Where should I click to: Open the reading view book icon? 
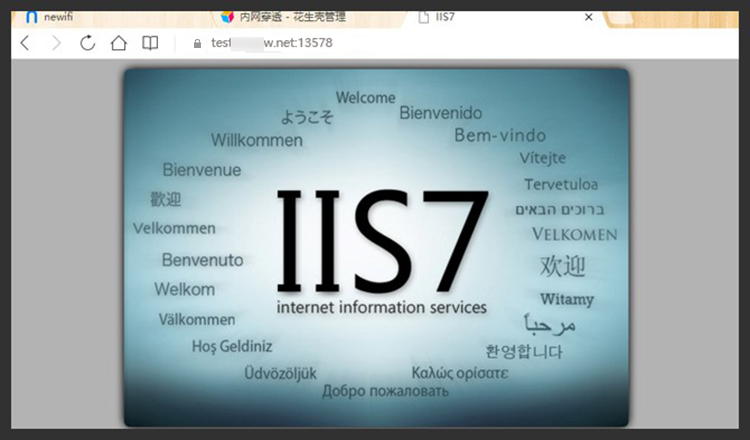coord(149,43)
